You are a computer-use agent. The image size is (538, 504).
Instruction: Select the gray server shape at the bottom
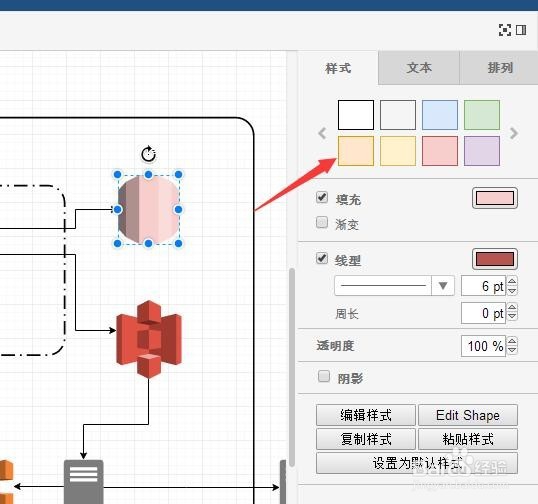pyautogui.click(x=83, y=482)
